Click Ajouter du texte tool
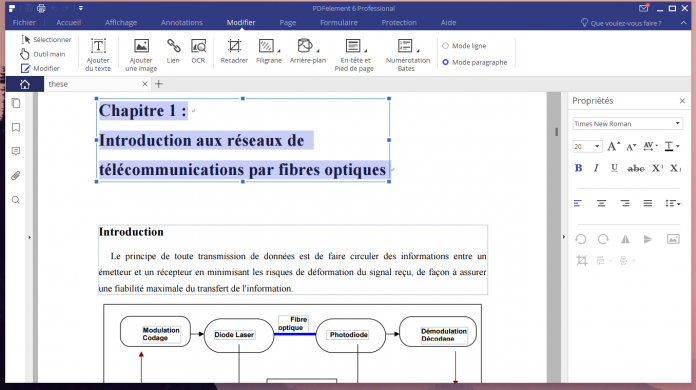 point(98,55)
